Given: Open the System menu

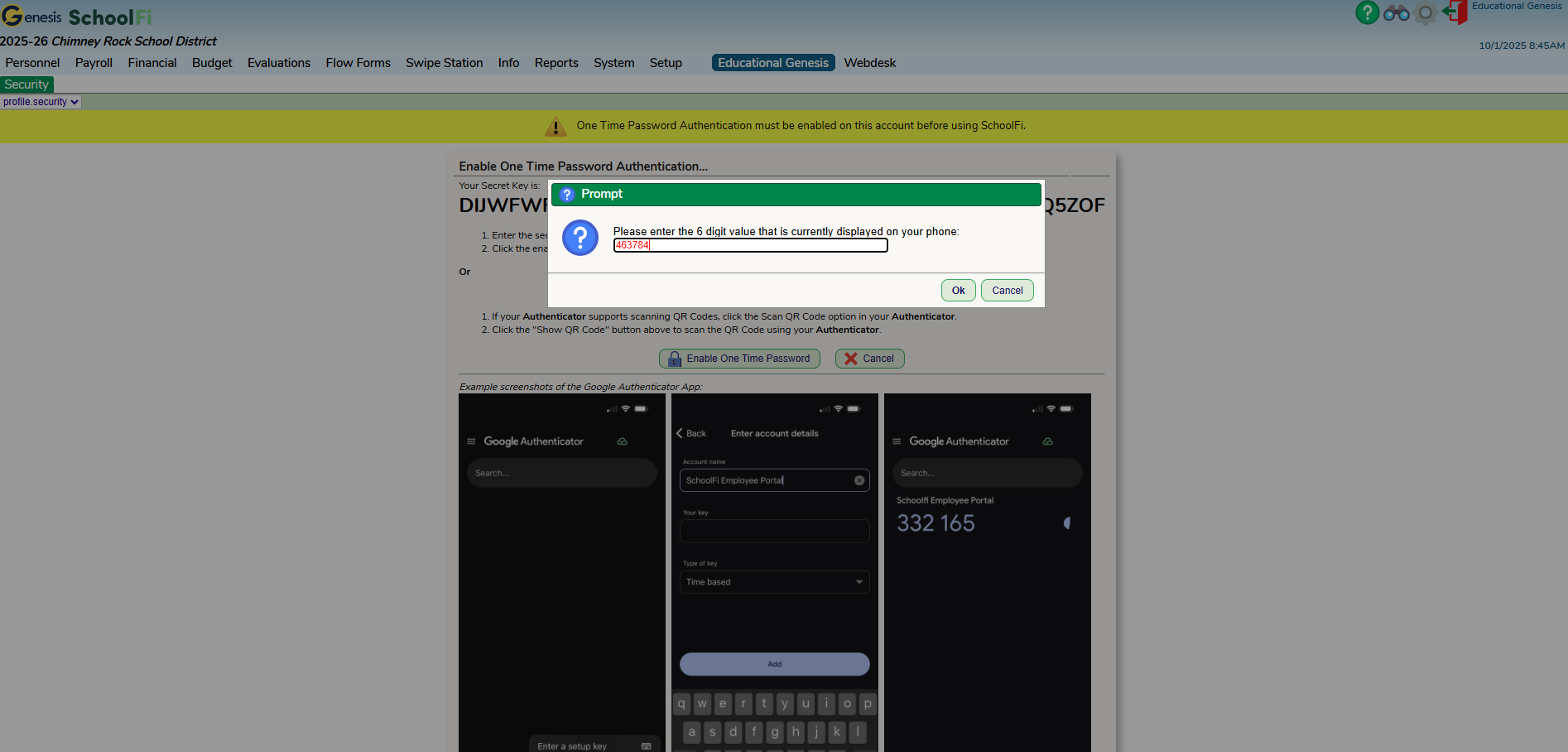Looking at the screenshot, I should pos(613,63).
